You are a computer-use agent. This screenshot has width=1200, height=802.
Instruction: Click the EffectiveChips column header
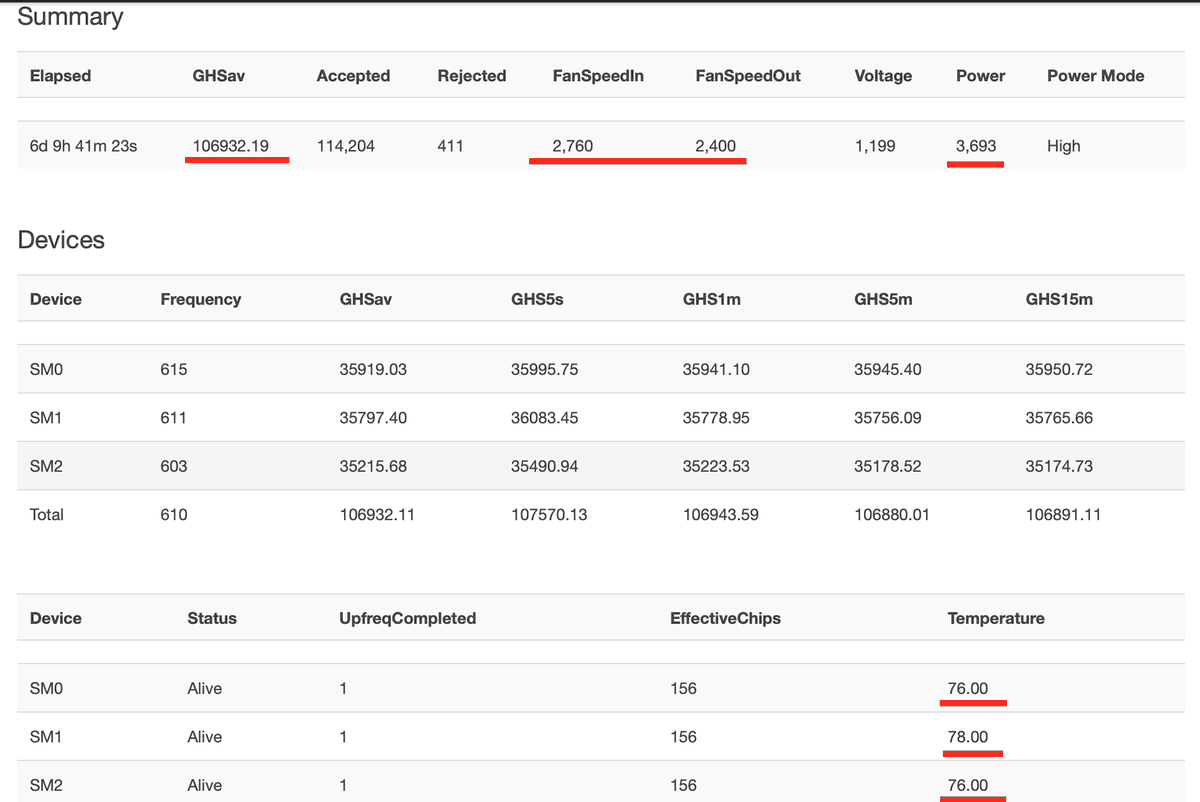point(726,619)
